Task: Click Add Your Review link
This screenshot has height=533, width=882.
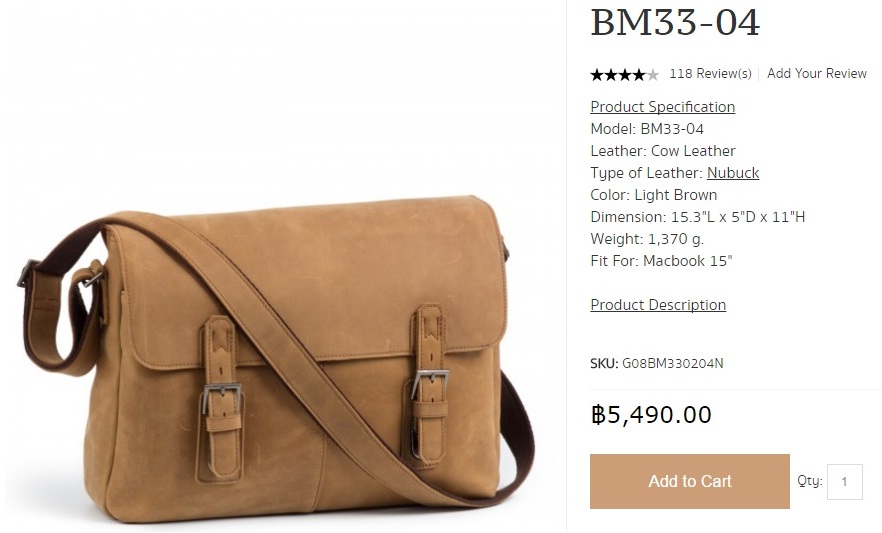Action: coord(817,74)
